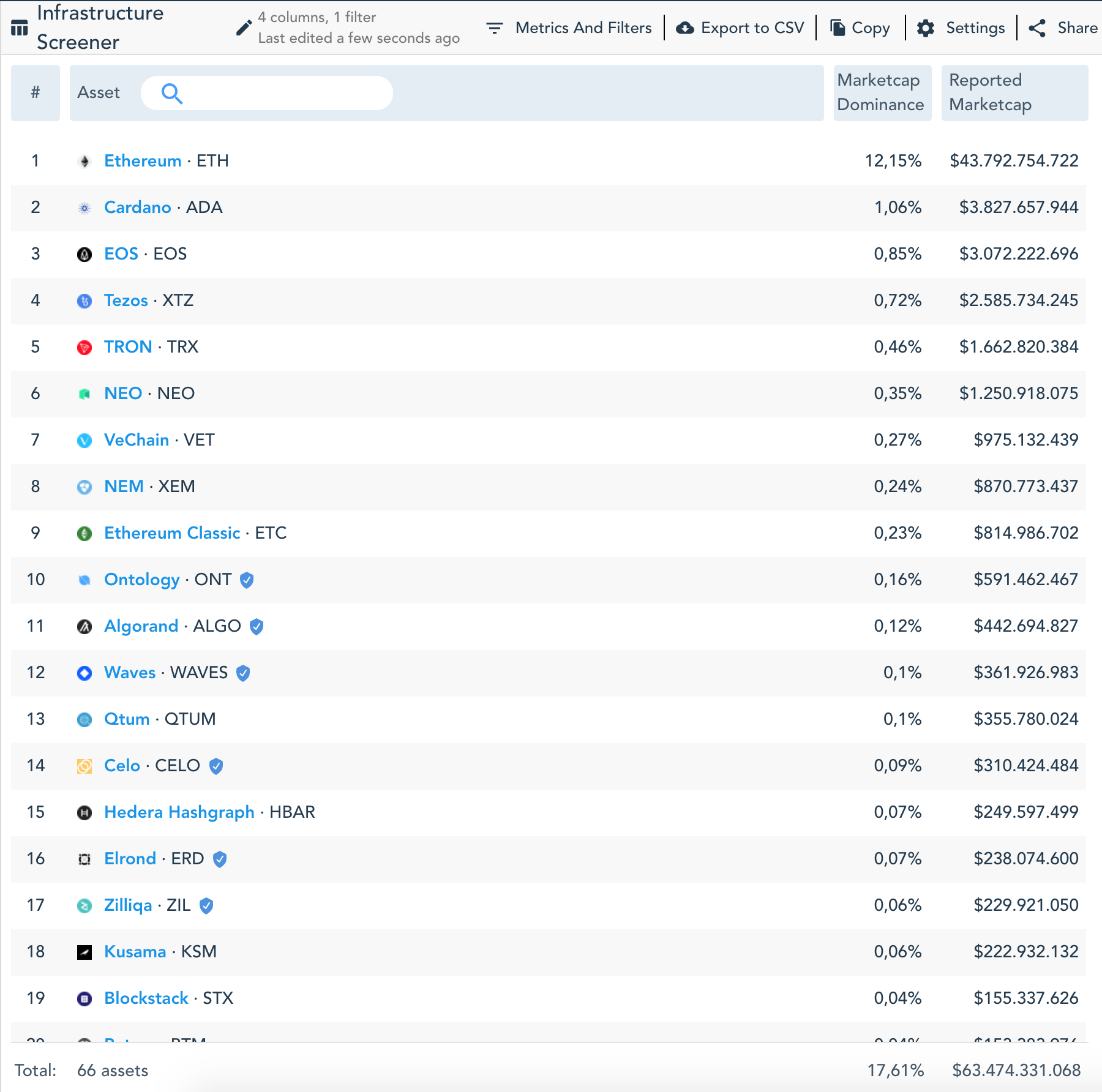Open the Elrond asset link
The image size is (1102, 1092).
(130, 859)
